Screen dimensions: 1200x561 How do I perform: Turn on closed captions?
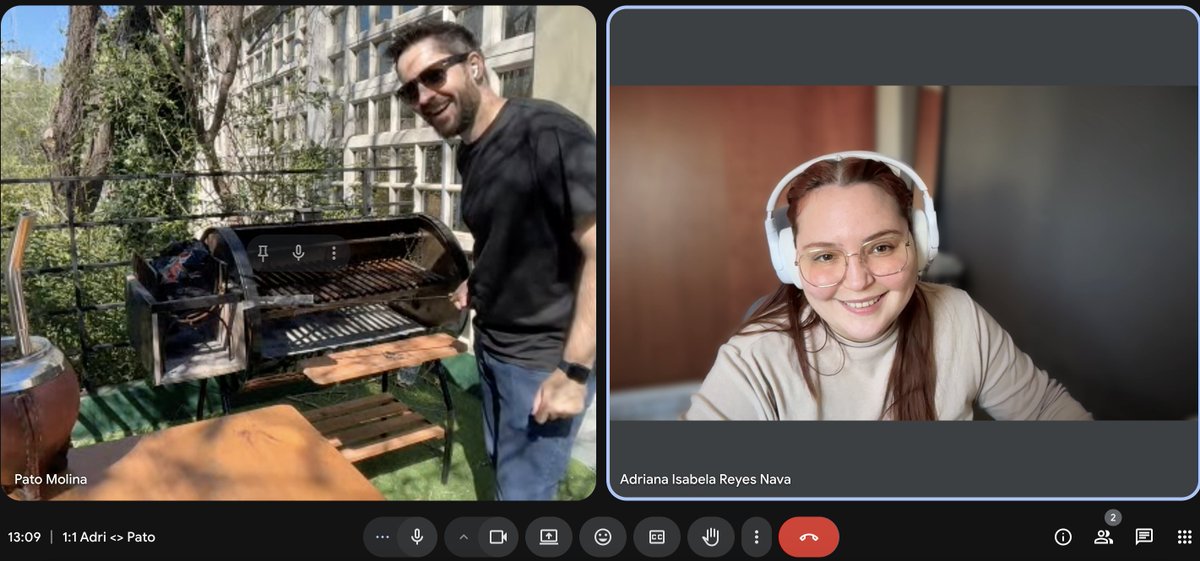657,537
